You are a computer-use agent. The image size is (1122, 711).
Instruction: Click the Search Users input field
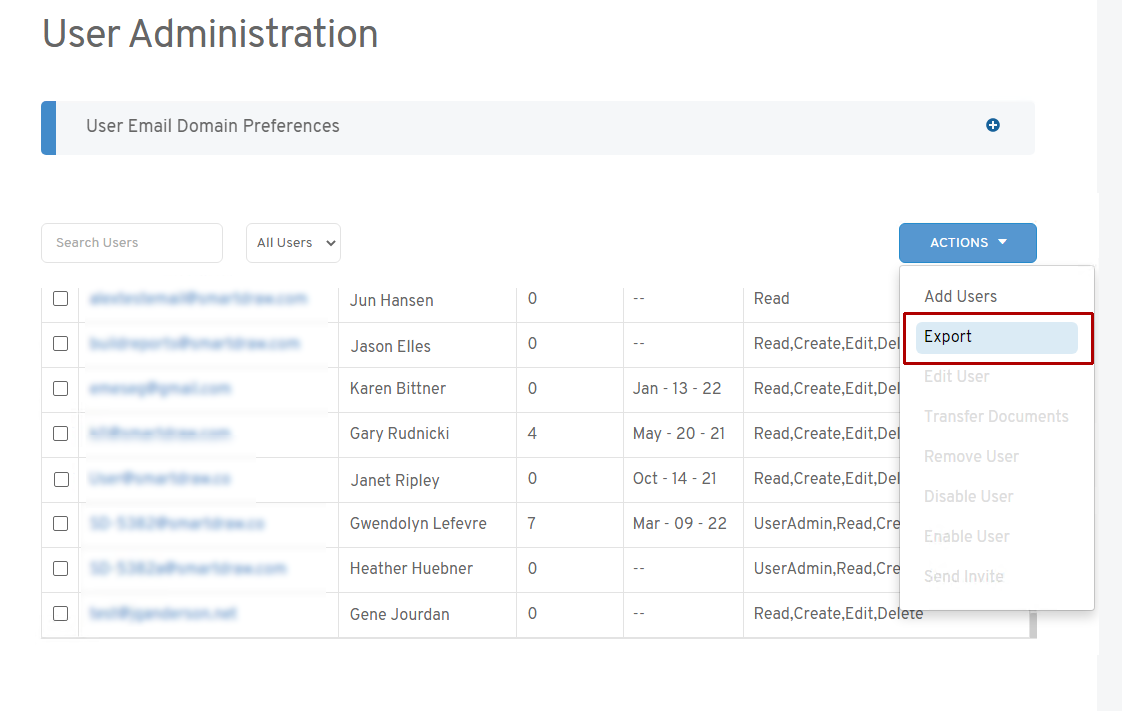132,243
